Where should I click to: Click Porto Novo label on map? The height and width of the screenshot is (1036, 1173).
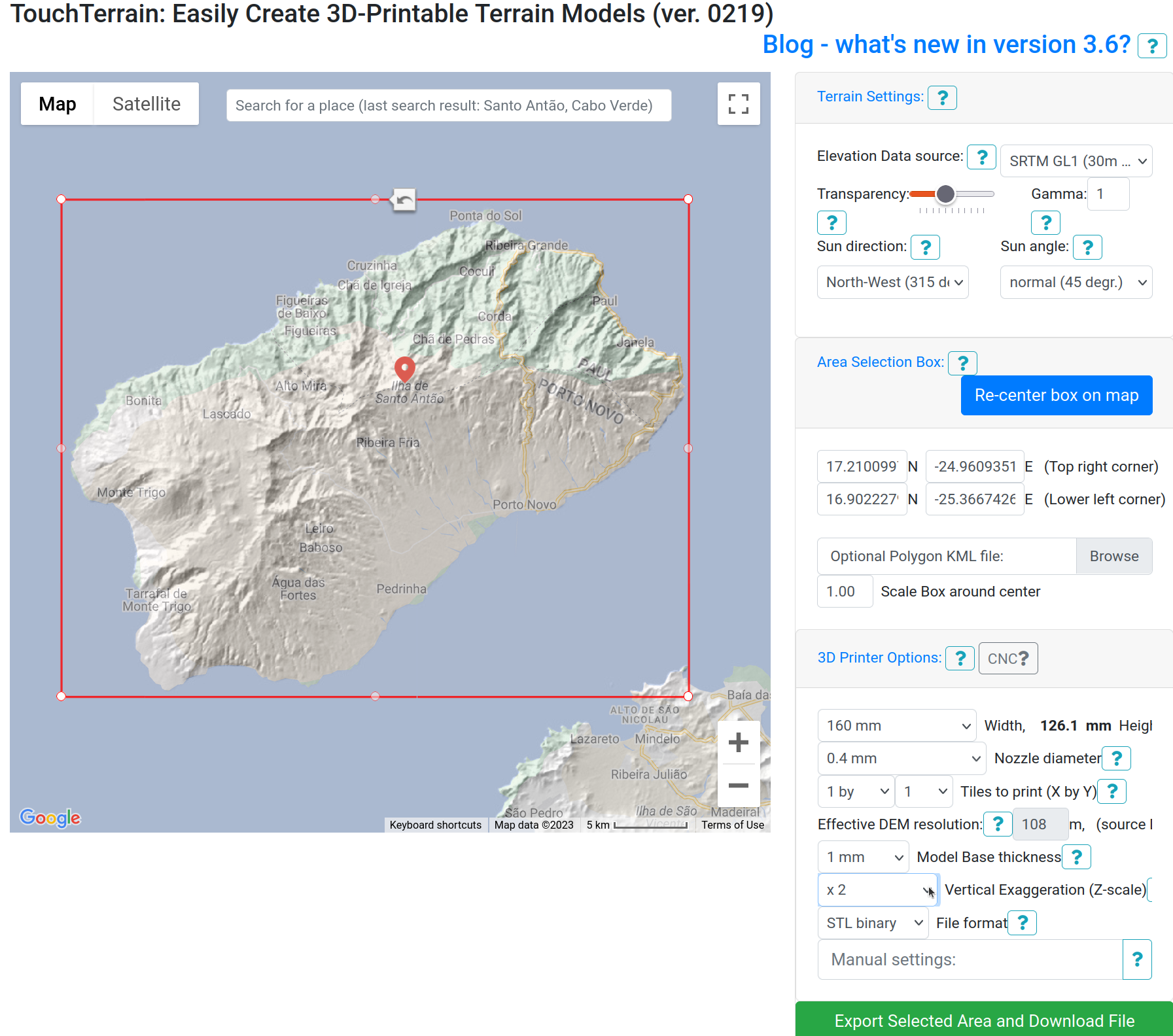pyautogui.click(x=525, y=504)
